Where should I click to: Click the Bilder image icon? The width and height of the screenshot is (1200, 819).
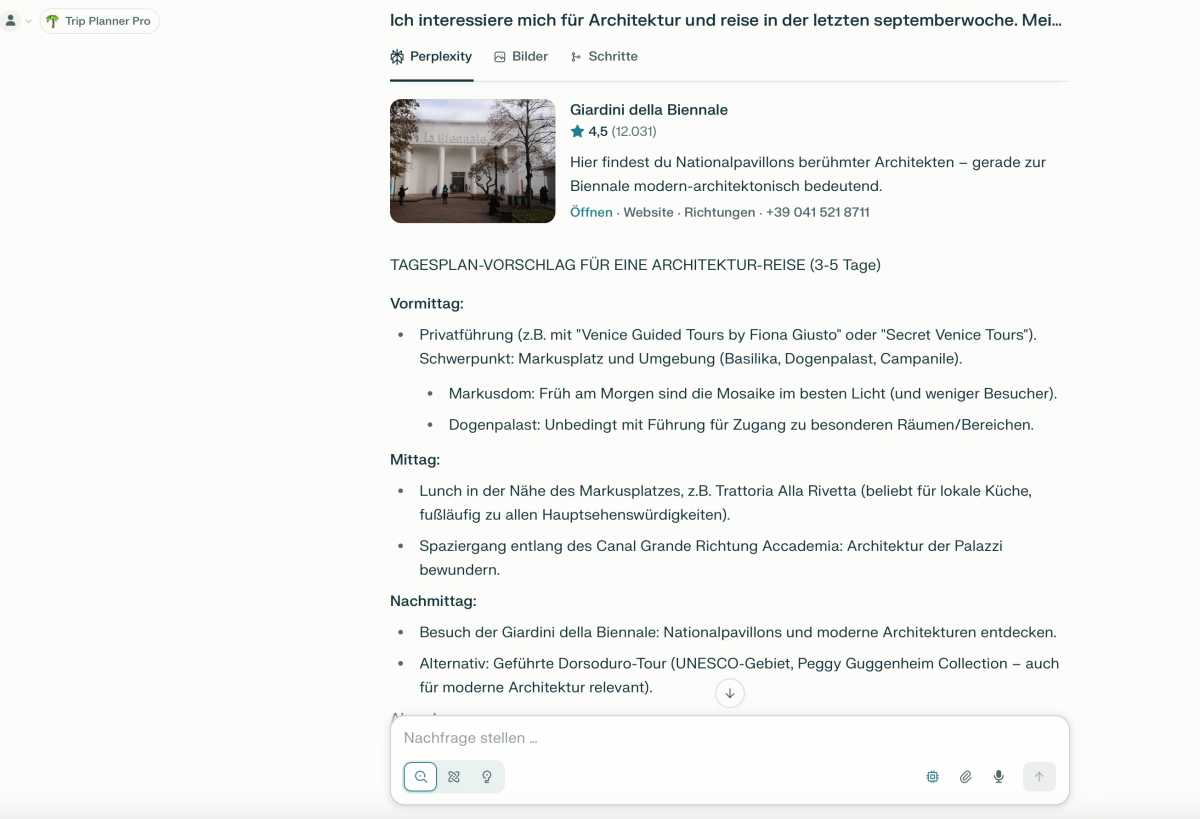pos(500,57)
